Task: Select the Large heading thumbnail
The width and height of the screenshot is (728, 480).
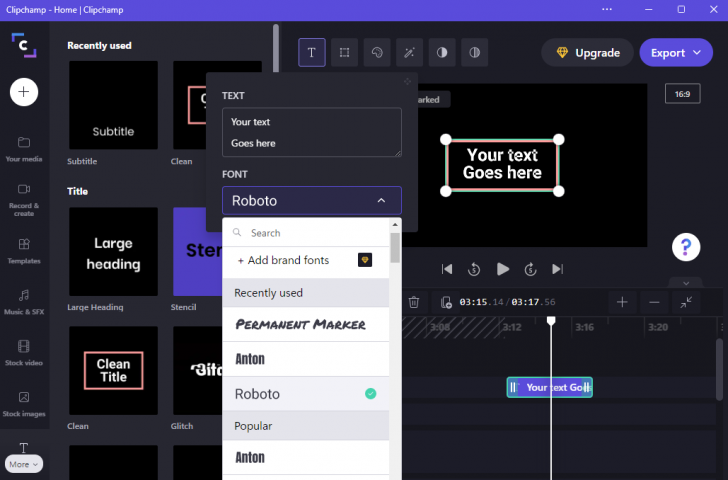Action: click(x=113, y=252)
